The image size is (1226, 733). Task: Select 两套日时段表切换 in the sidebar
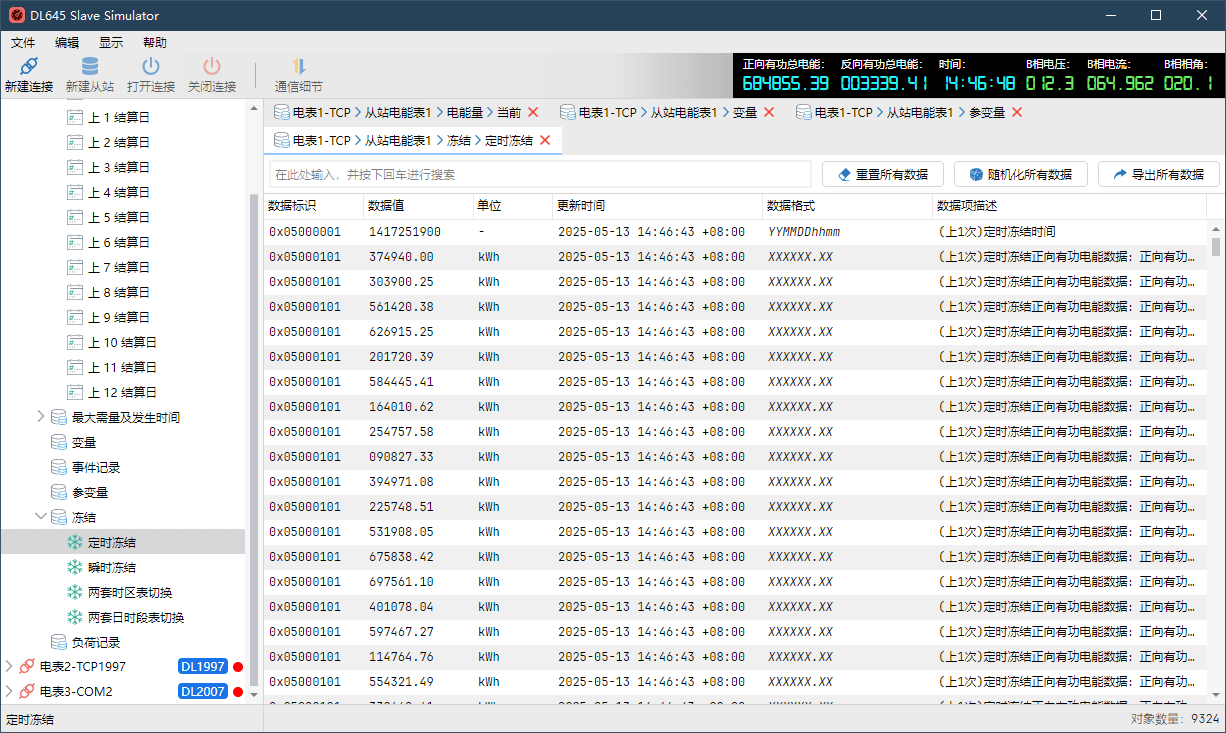tap(136, 617)
